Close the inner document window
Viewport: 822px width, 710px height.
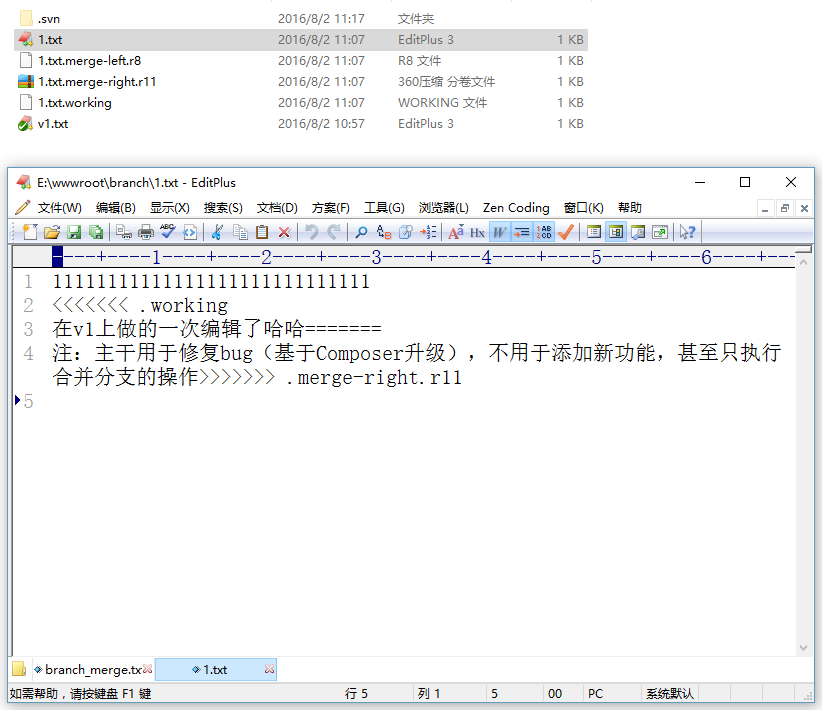click(x=804, y=209)
